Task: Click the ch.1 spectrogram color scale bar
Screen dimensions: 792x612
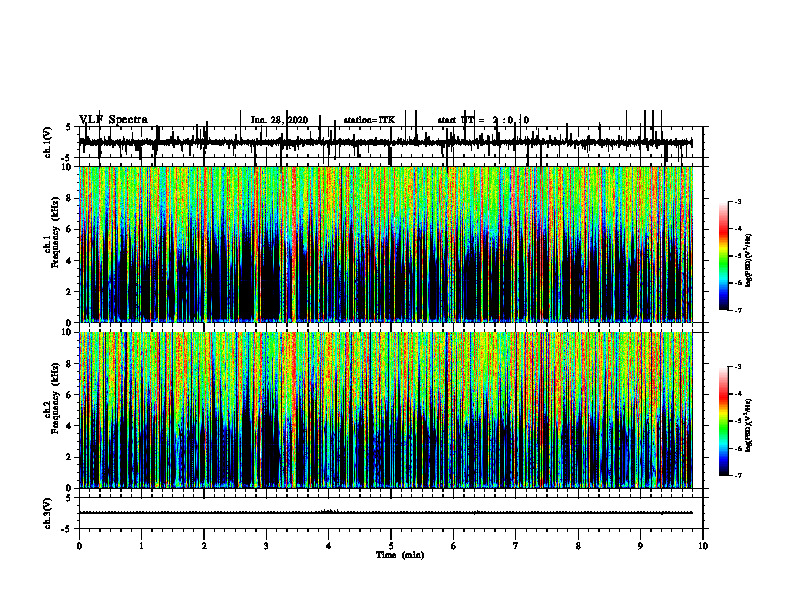Action: coord(723,256)
